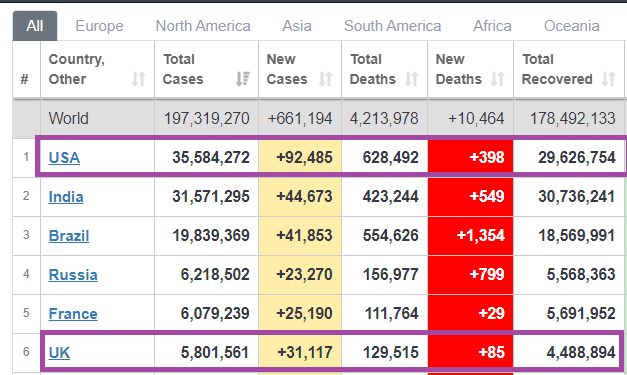627x375 pixels.
Task: Select Brazil total cases 19,839,369
Action: tap(211, 235)
